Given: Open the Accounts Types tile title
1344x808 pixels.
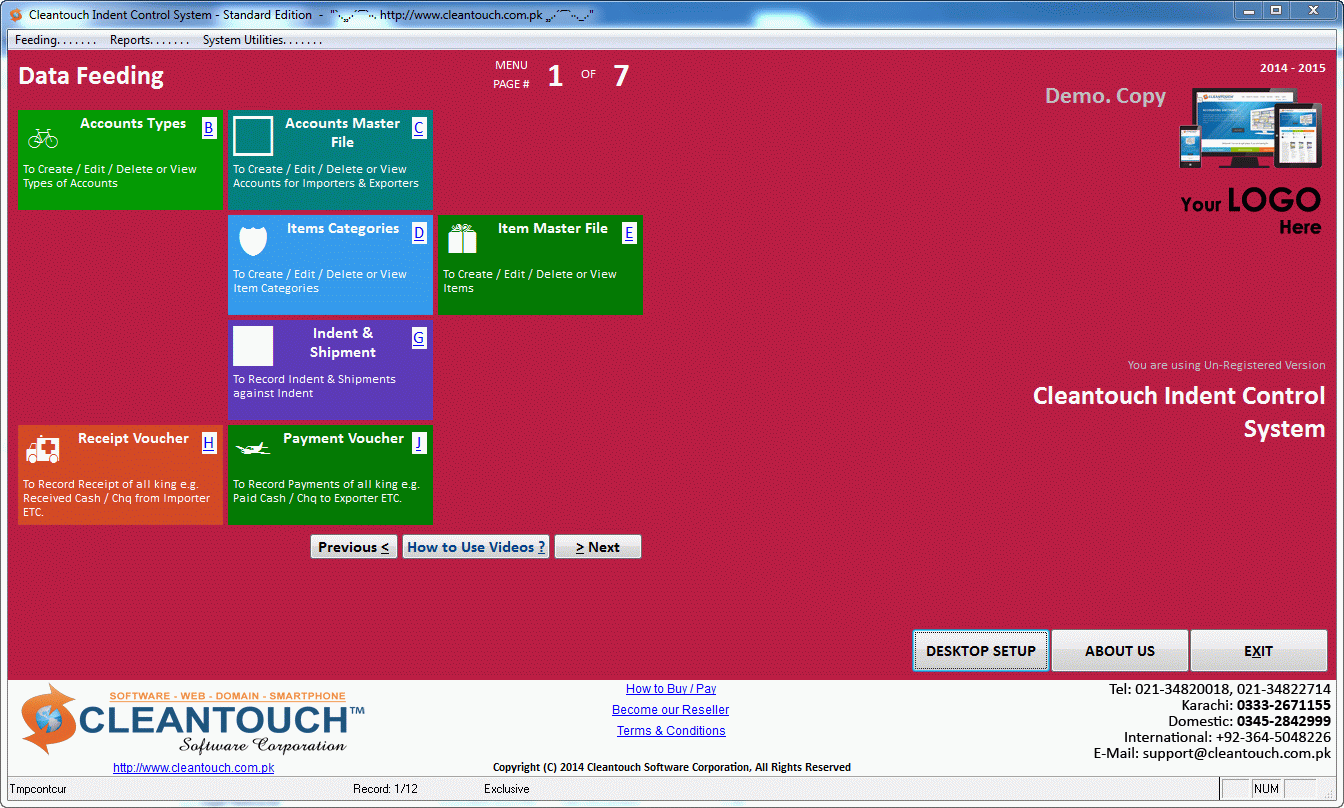Looking at the screenshot, I should [133, 124].
